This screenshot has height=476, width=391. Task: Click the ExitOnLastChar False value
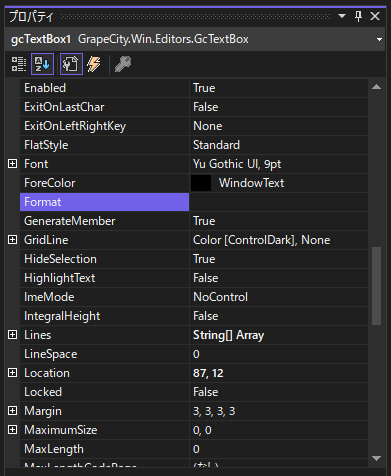coord(206,107)
